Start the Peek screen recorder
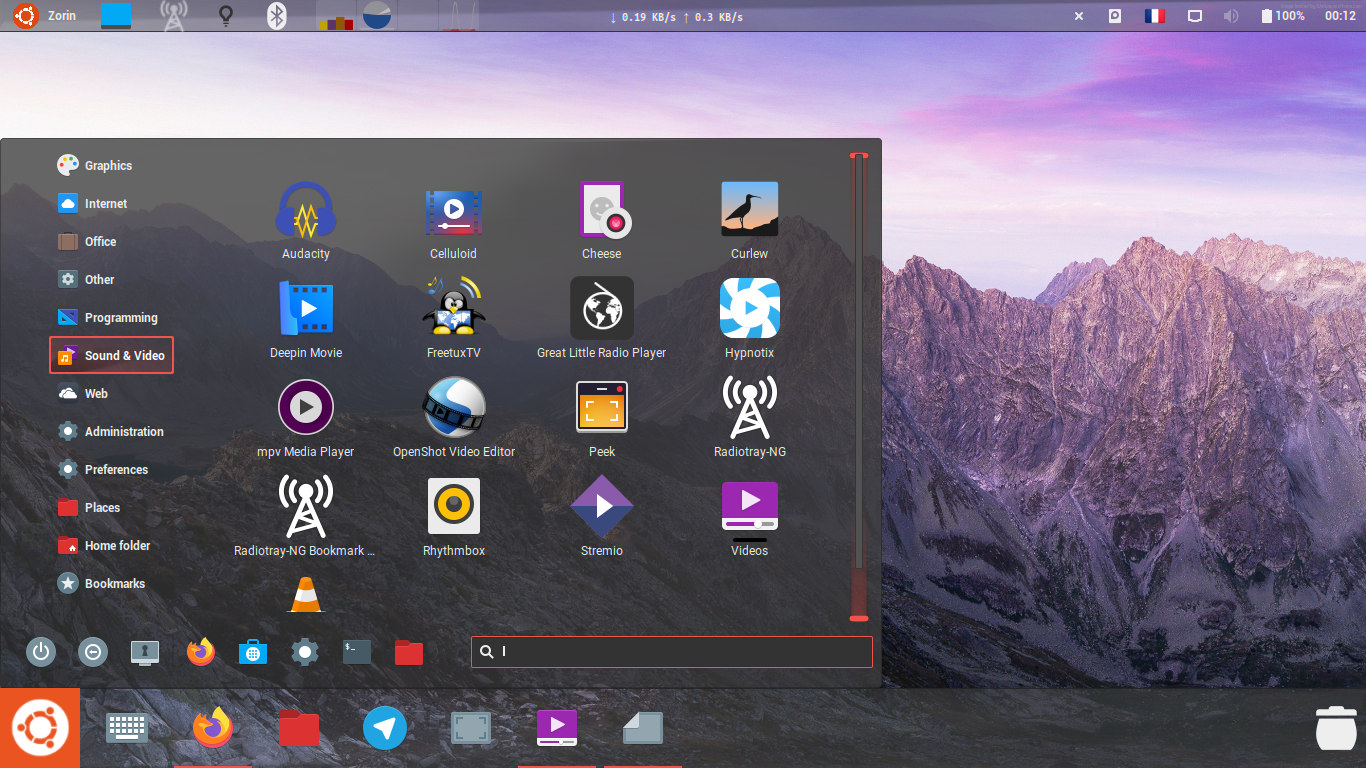This screenshot has height=768, width=1366. (x=601, y=419)
